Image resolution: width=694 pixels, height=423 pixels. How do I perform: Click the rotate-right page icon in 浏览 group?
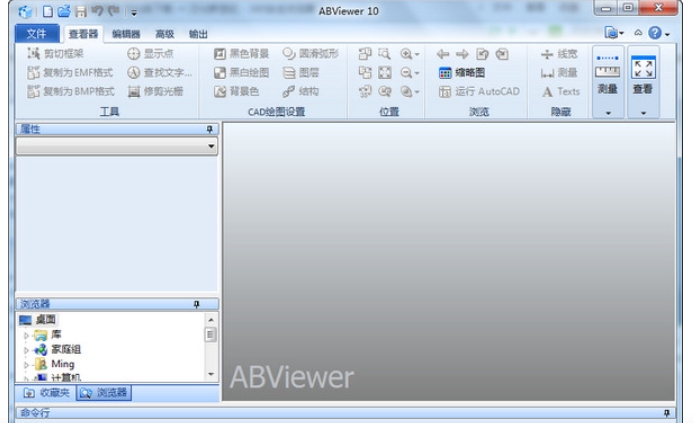pyautogui.click(x=501, y=54)
